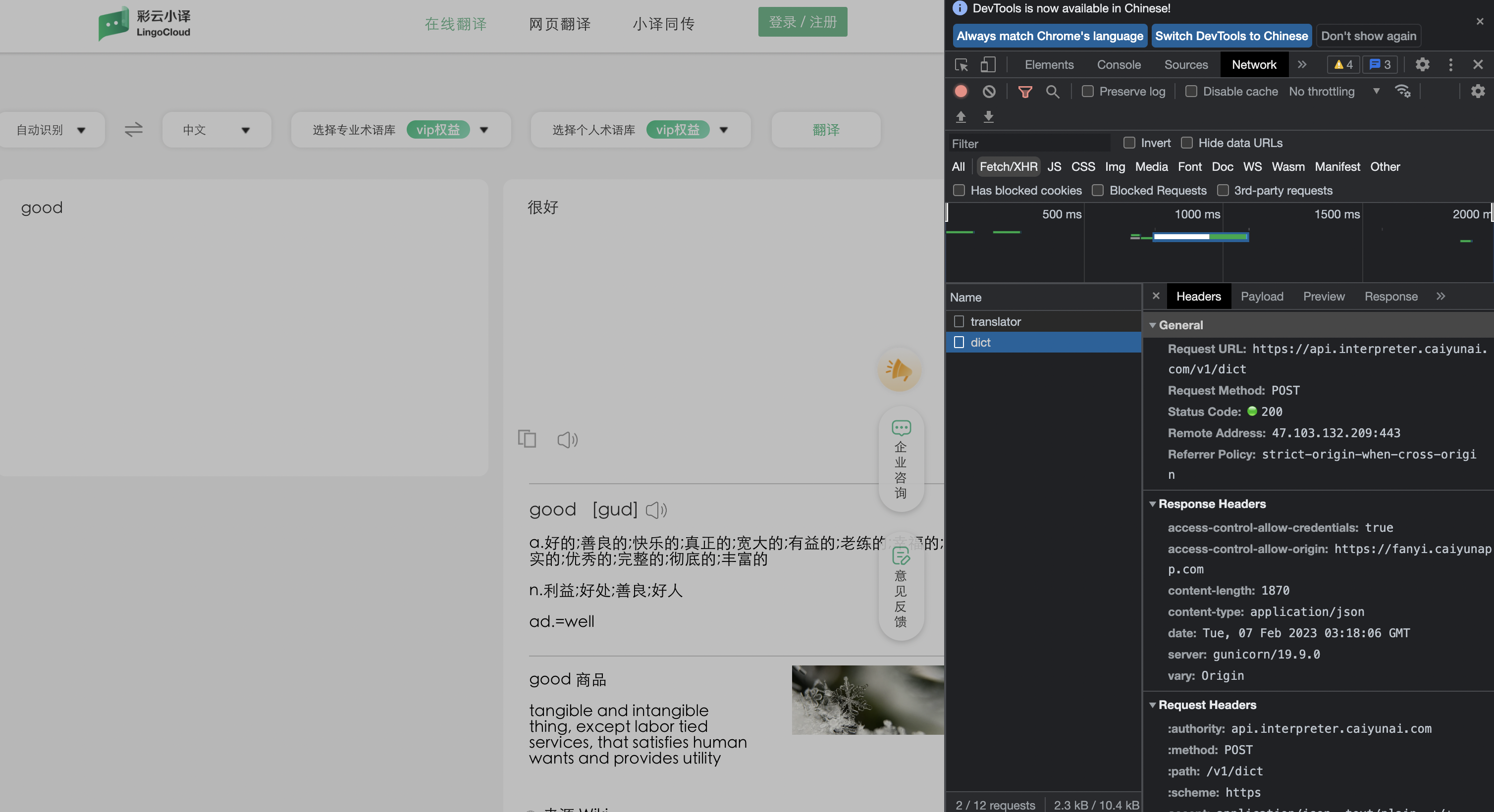Click the network Filter input field
1494x812 pixels.
1029,143
